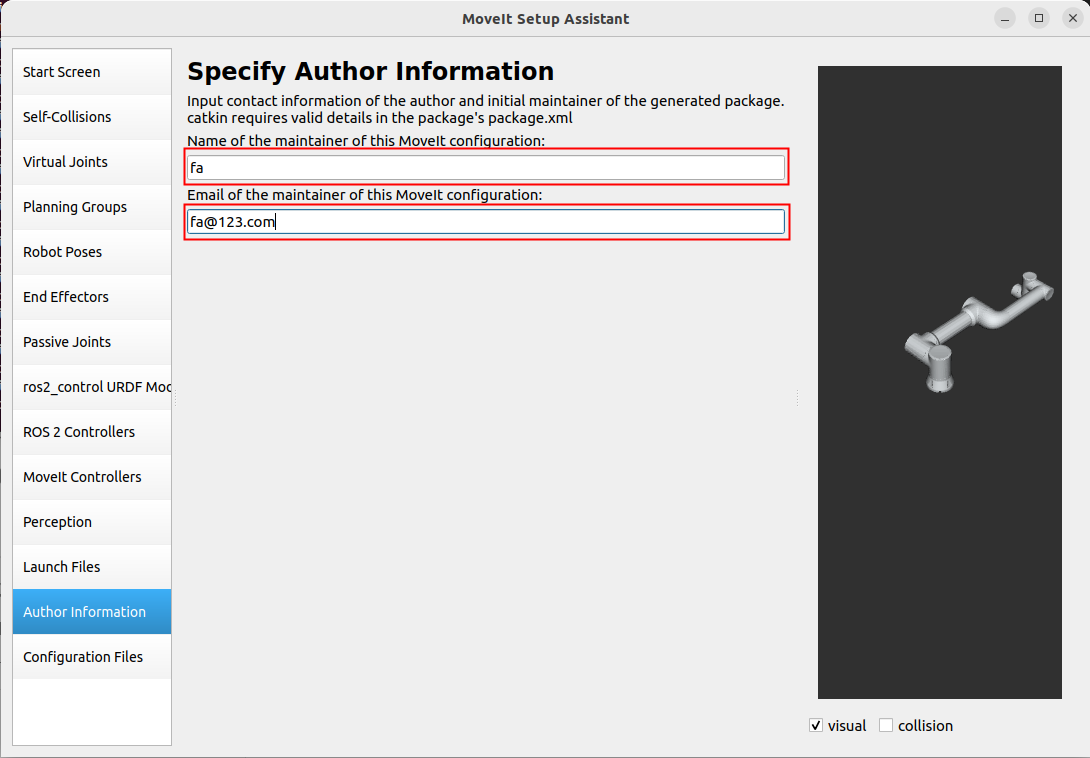Go to Self-Collisions step
The image size is (1090, 758).
pos(92,117)
